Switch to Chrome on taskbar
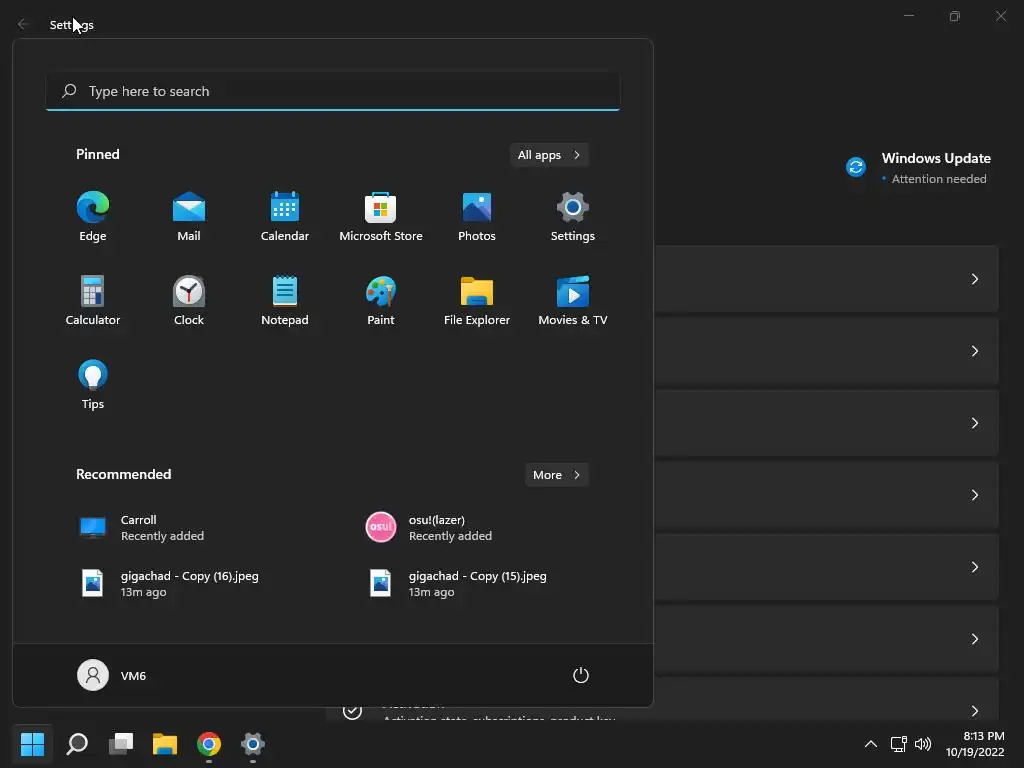Screen dimensions: 1024x768 [209, 743]
